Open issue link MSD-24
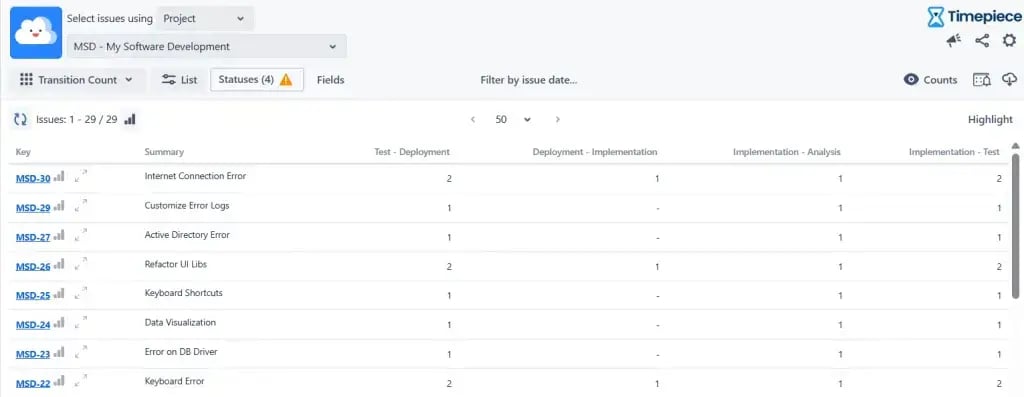Viewport: 1024px width, 397px height. 33,325
